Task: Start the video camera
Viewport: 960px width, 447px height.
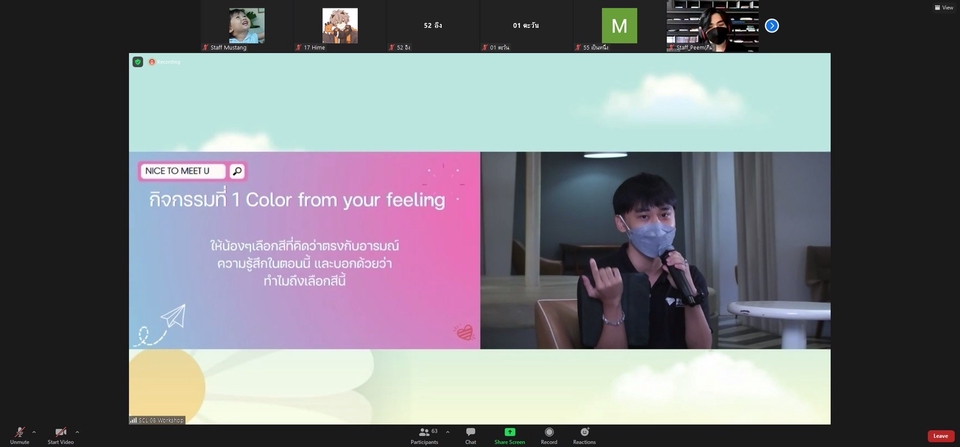Action: point(61,433)
